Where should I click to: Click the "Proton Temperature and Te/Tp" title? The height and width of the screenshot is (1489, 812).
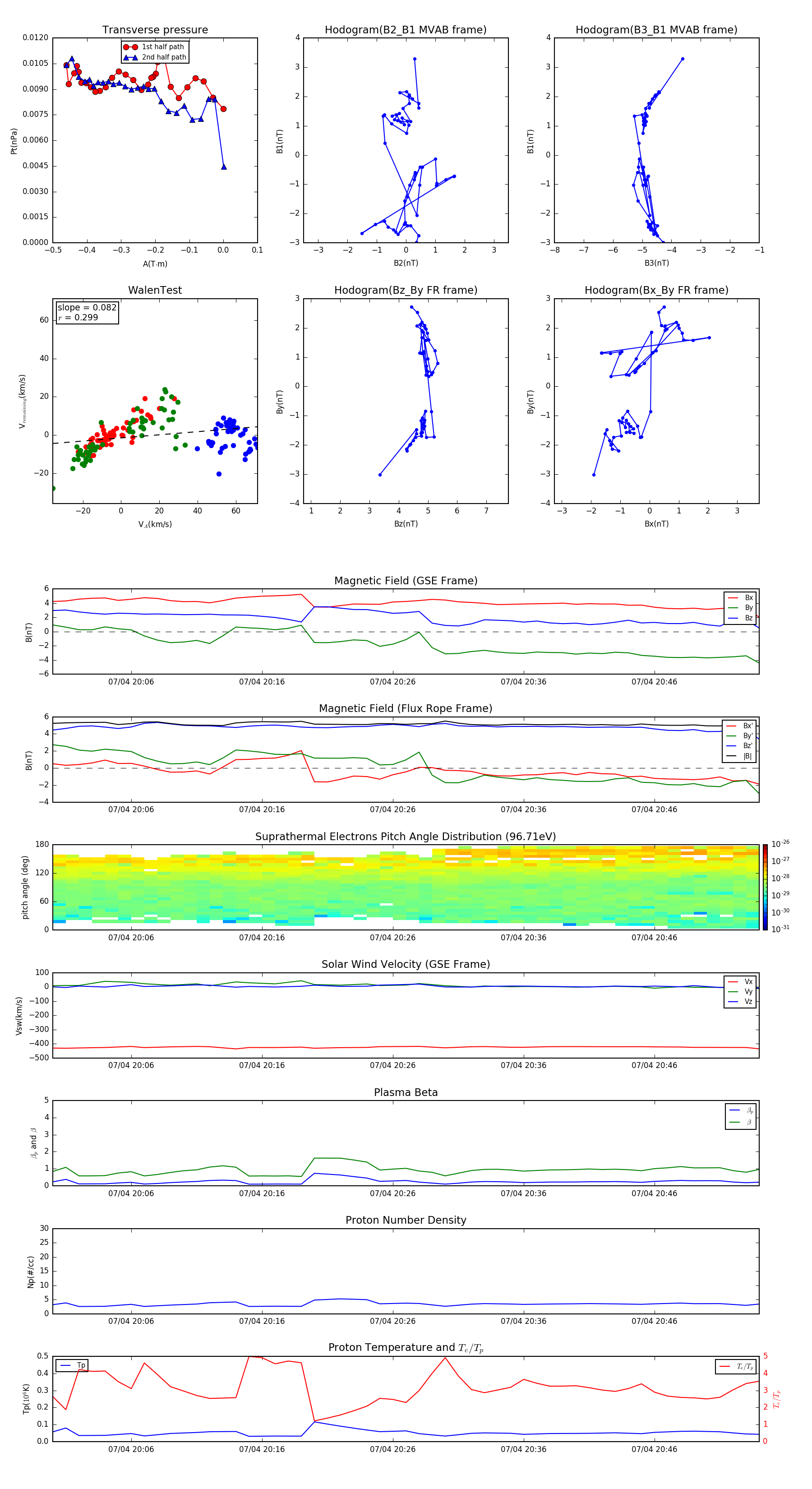[406, 1348]
